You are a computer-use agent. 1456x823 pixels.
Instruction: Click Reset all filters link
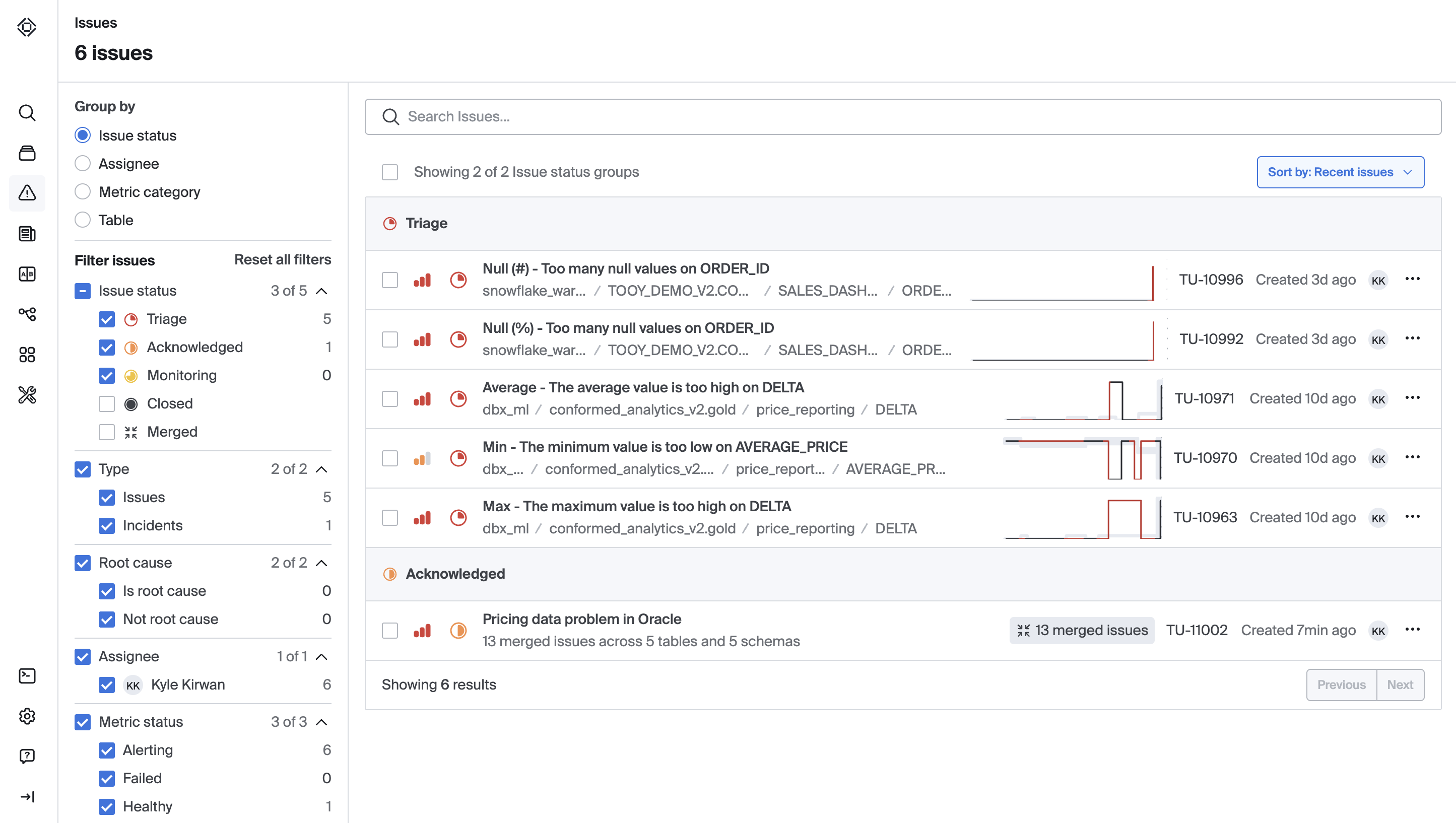[x=283, y=260]
